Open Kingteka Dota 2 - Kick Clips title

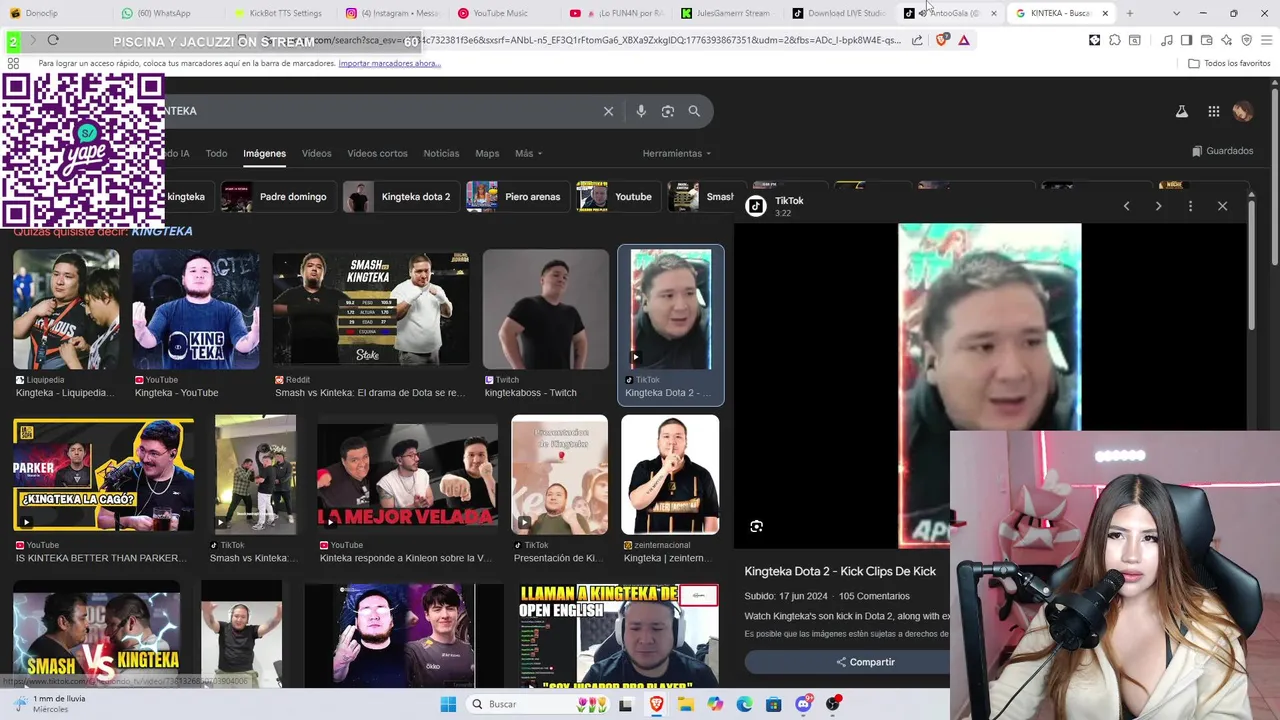pos(840,571)
